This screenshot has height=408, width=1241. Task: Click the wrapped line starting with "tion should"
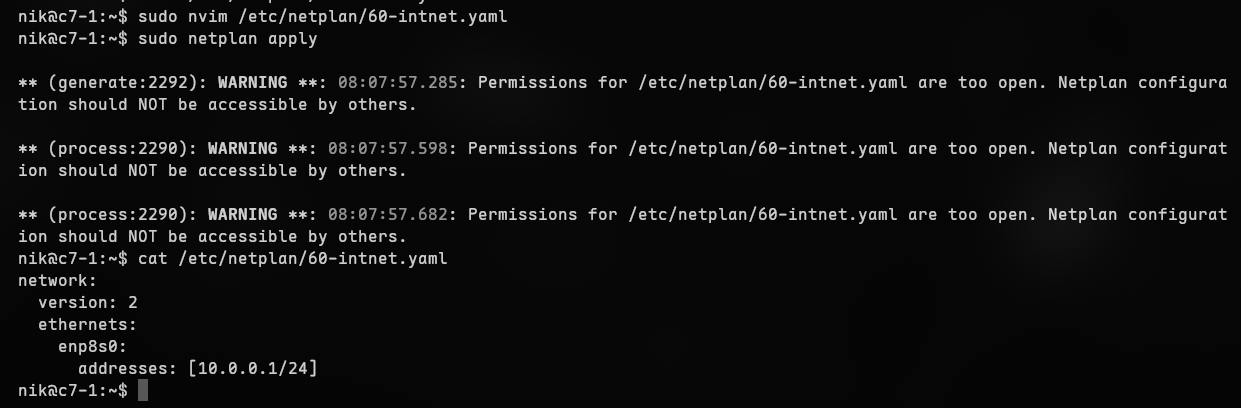pos(217,105)
